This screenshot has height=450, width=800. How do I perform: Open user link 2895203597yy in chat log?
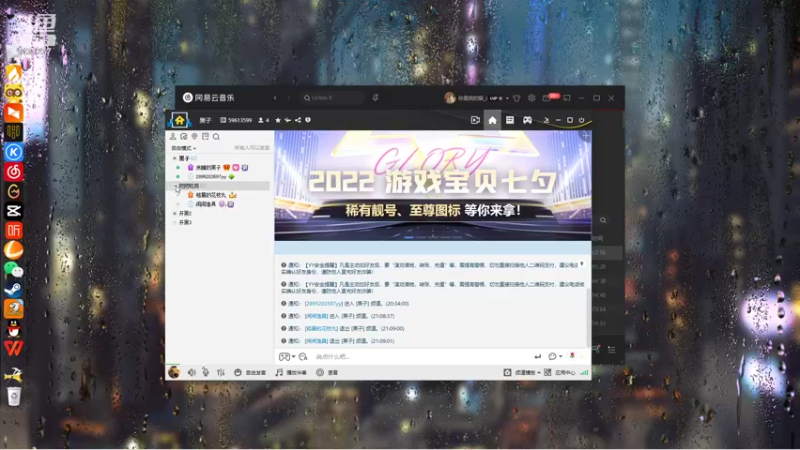coord(323,304)
